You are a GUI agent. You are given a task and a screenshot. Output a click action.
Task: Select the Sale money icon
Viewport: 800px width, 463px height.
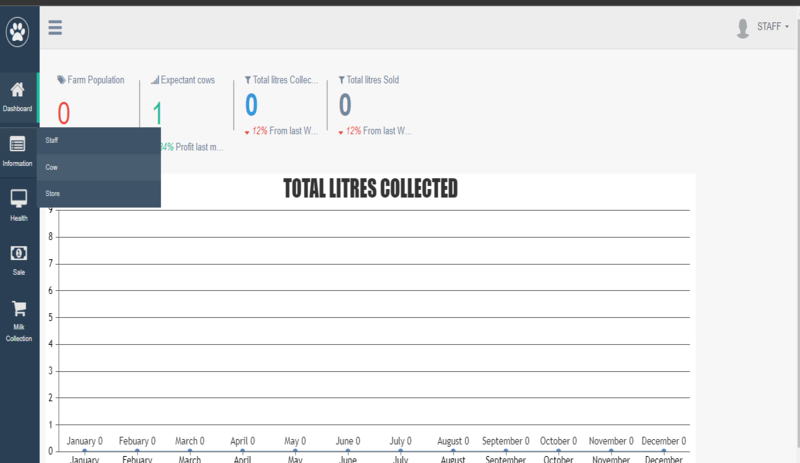(18, 253)
